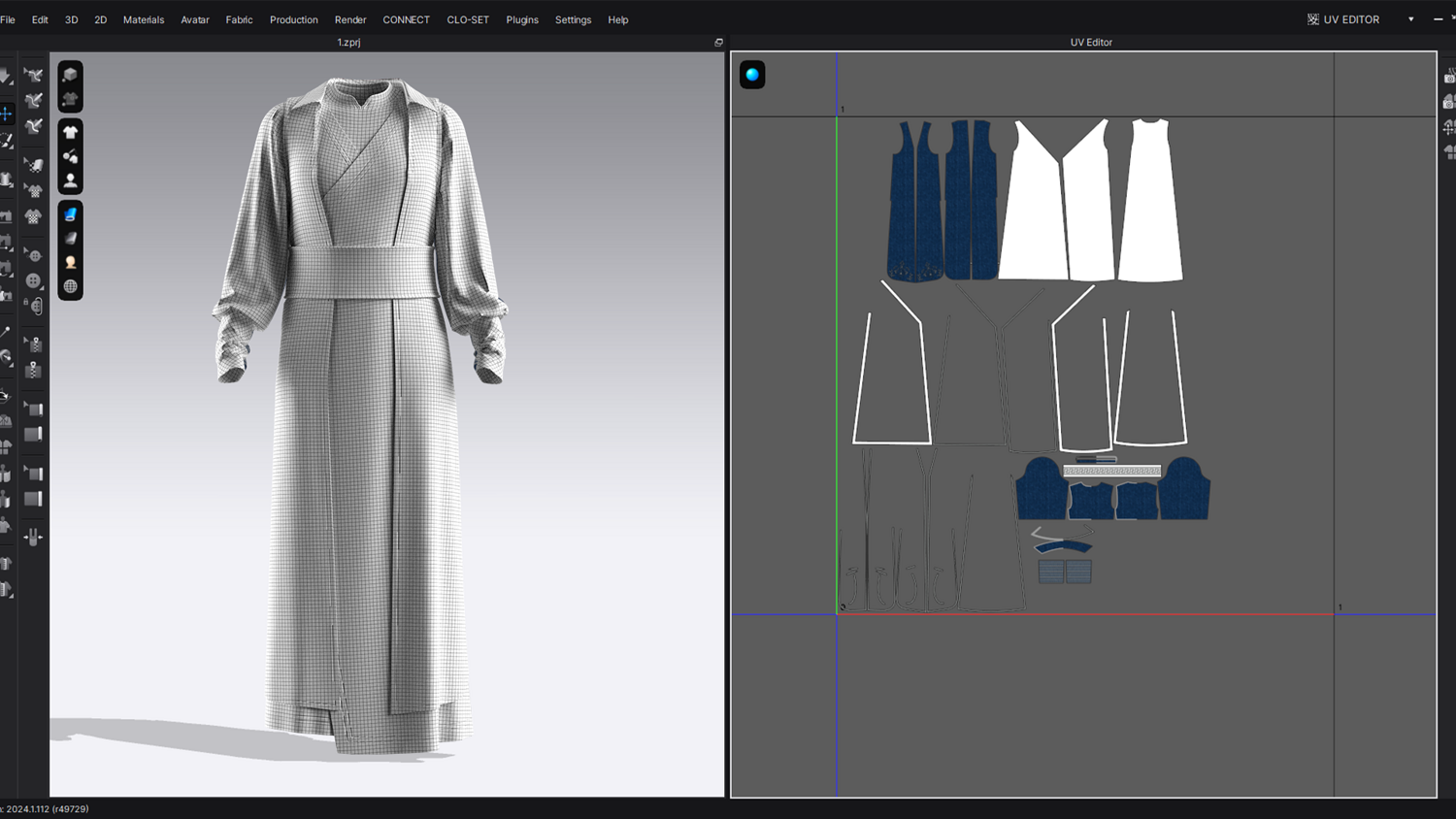Click the UV Editor camera snapshot icon

[1448, 77]
